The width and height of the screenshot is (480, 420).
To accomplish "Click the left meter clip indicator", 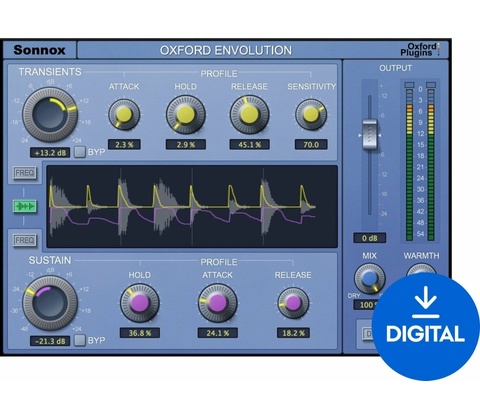I will pyautogui.click(x=409, y=85).
